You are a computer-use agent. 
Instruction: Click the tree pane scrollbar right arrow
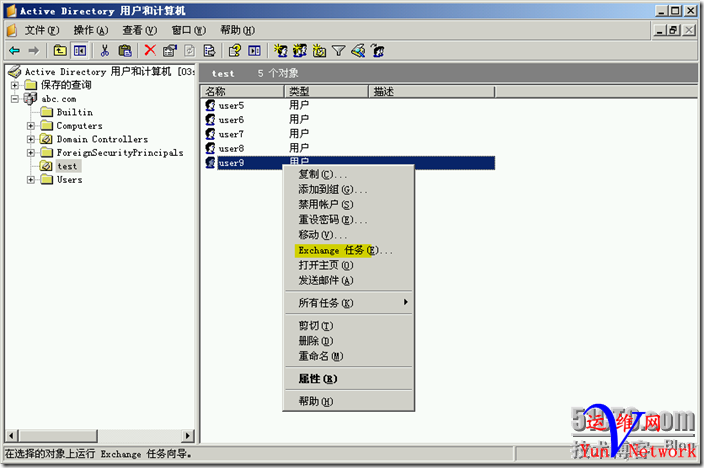pos(189,435)
